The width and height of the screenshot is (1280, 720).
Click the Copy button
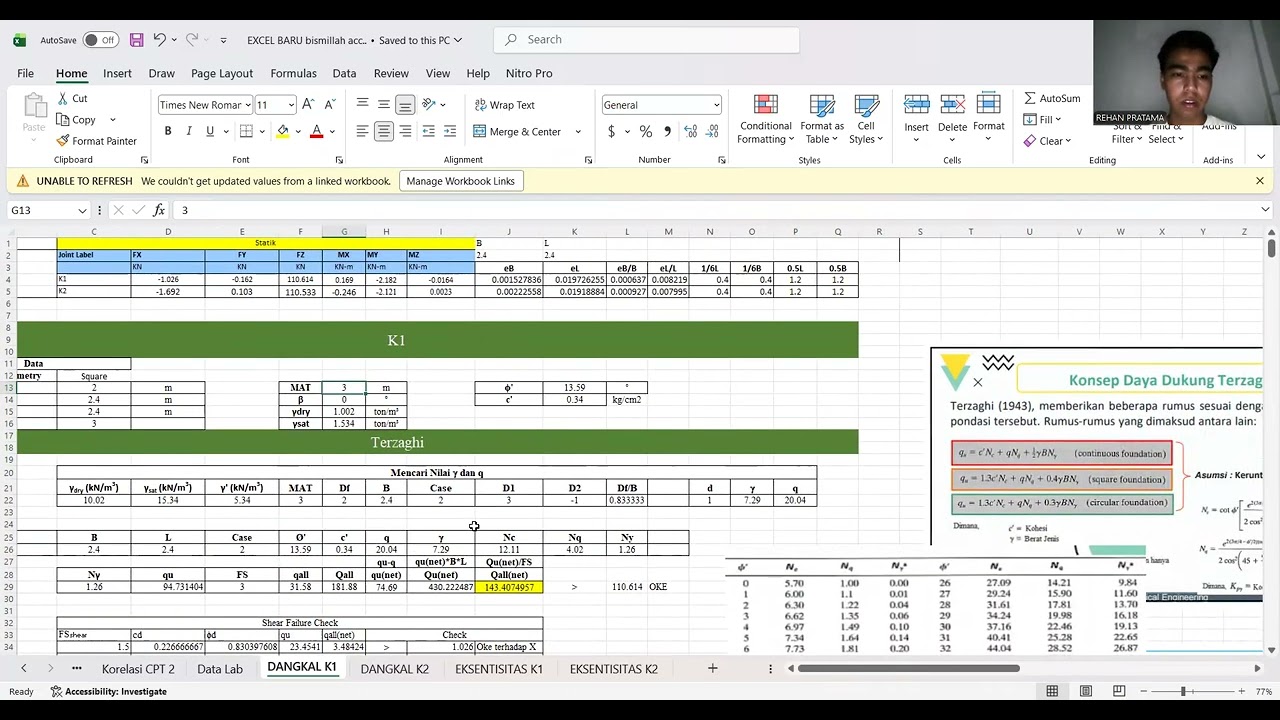pos(76,119)
